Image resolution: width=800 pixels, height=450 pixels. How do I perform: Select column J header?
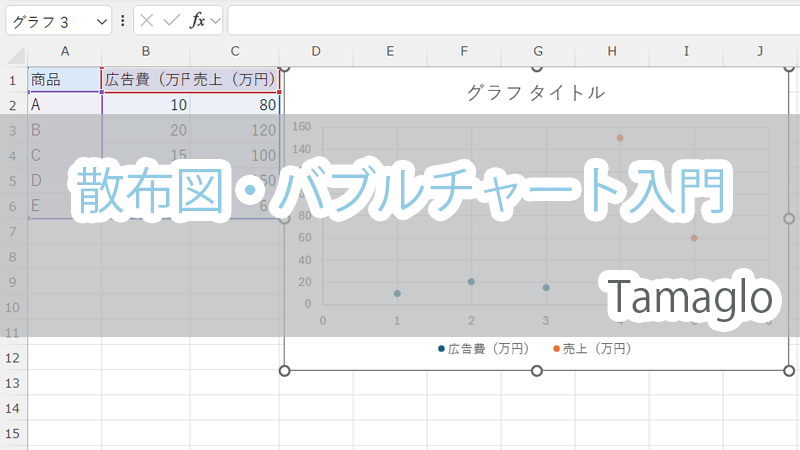click(760, 52)
